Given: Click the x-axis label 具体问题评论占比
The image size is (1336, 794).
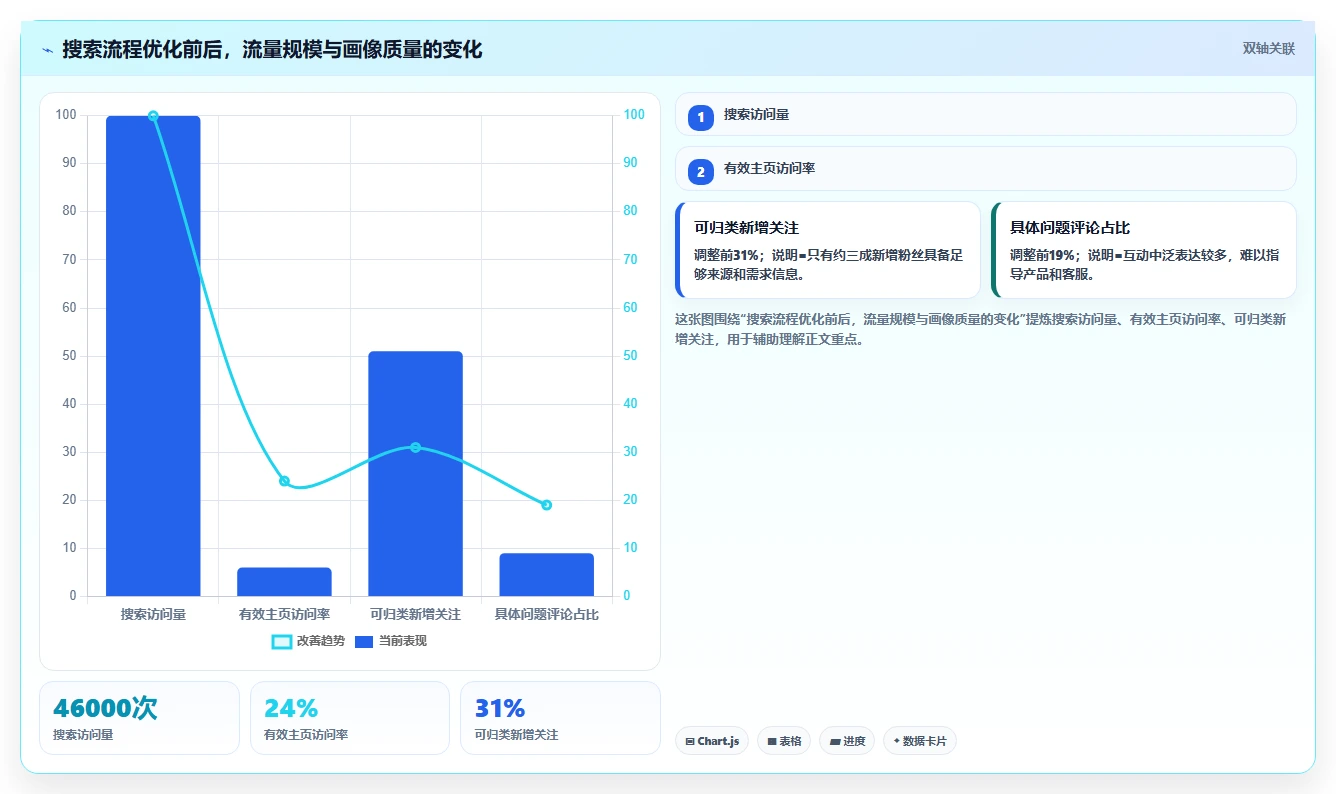Looking at the screenshot, I should point(546,614).
